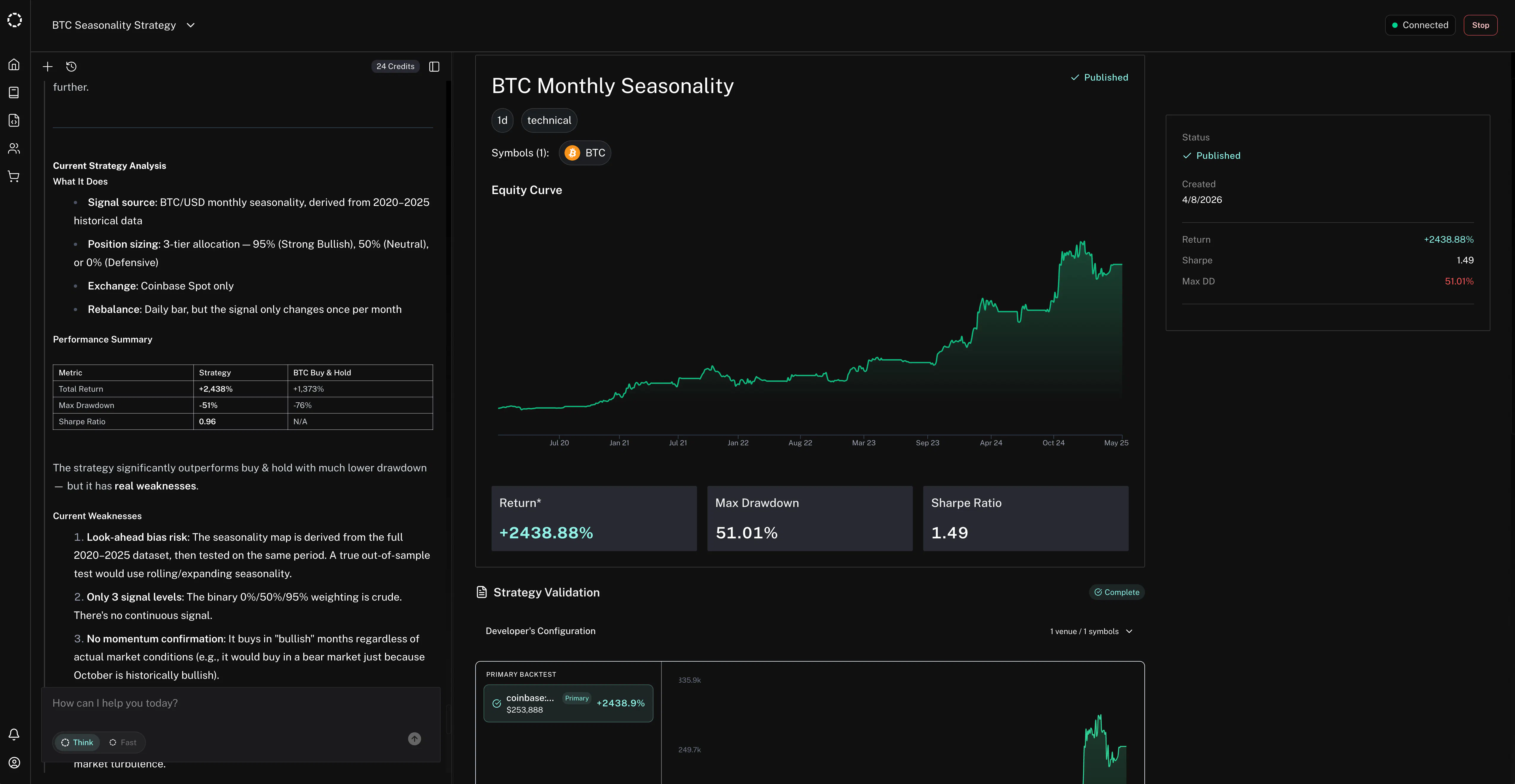This screenshot has height=784, width=1515.
Task: Click the Max DD value 51.01% in the Status panel
Action: [x=1459, y=281]
